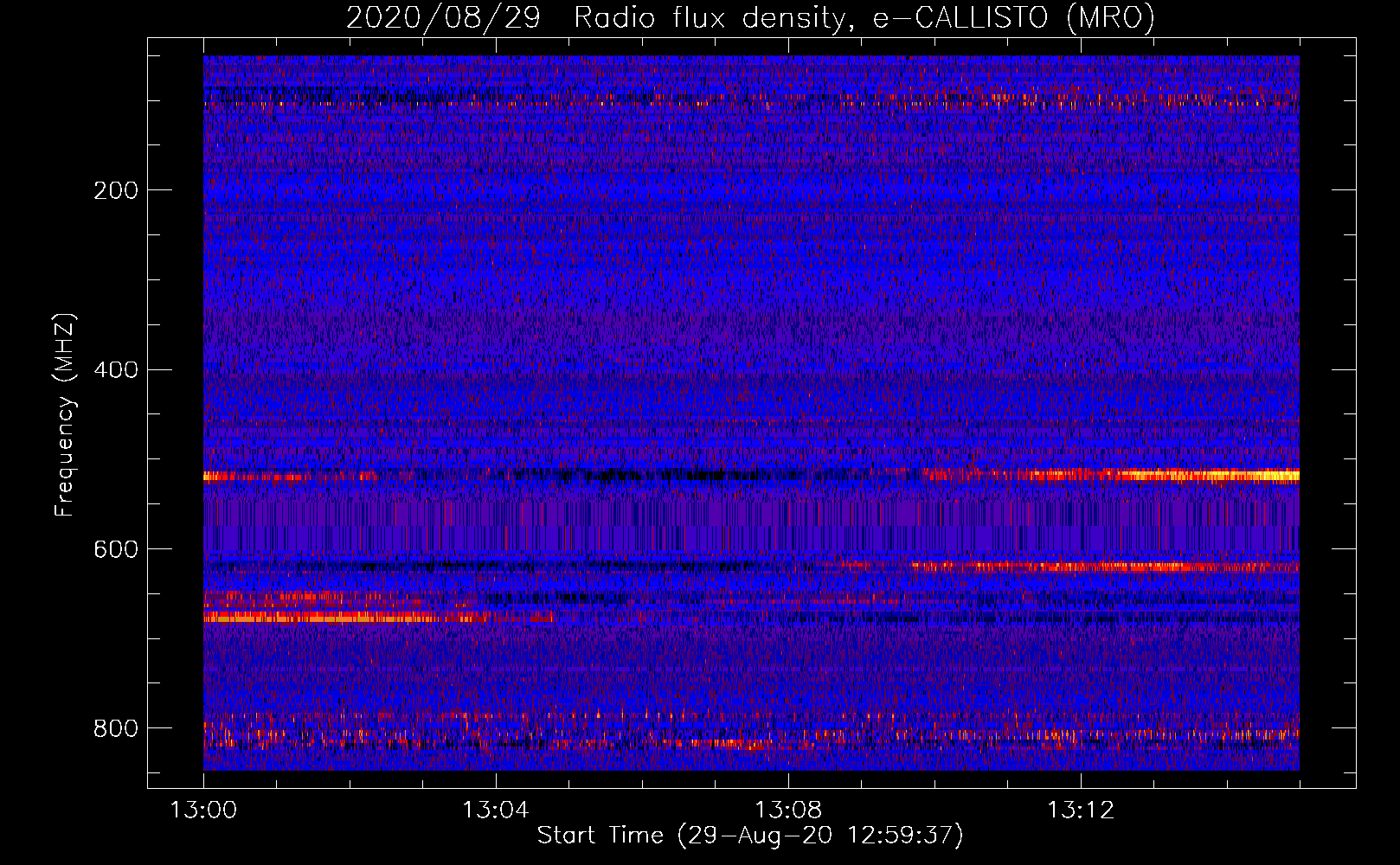
Task: Click the 400 frequency tick label
Action: pos(116,370)
